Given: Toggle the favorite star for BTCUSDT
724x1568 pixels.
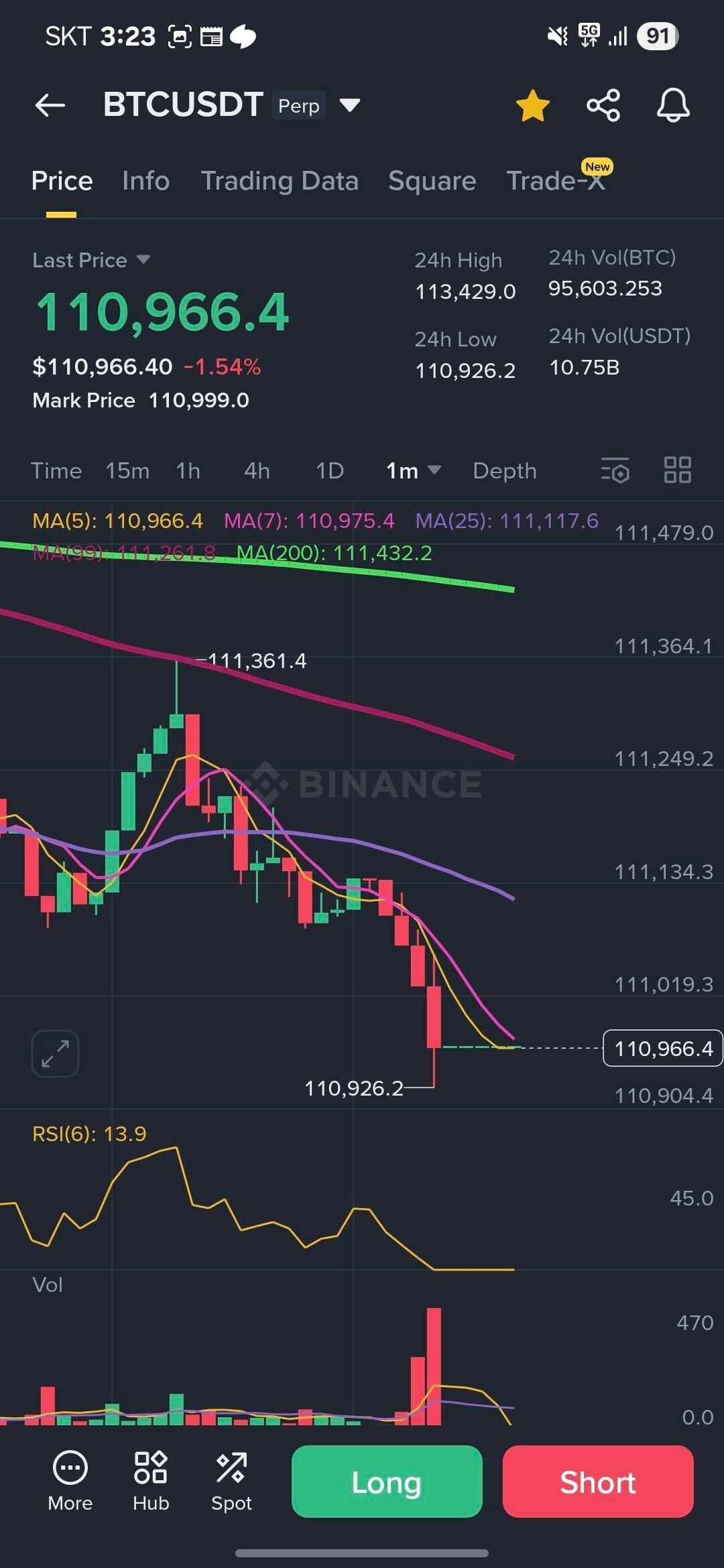Looking at the screenshot, I should [x=533, y=106].
